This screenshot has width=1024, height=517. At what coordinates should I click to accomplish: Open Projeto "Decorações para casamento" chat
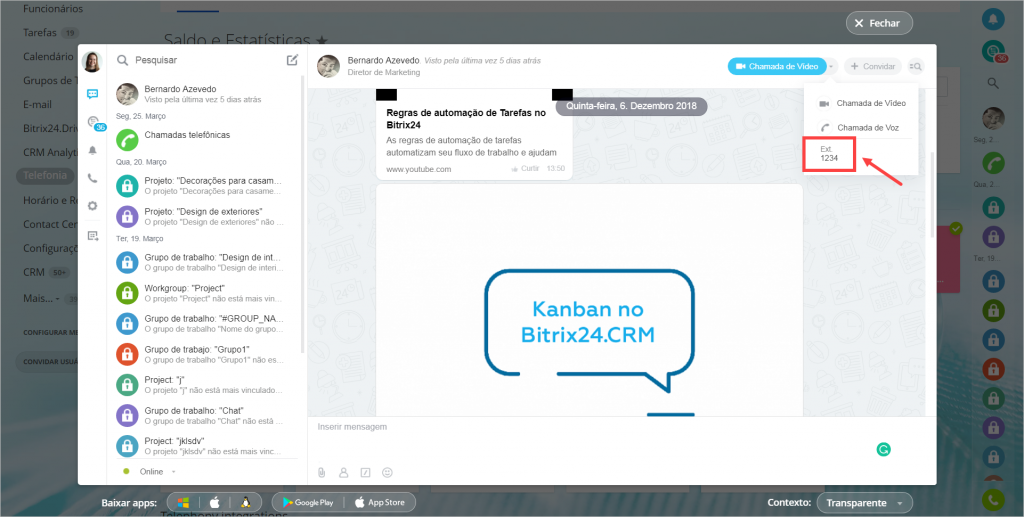click(x=206, y=186)
